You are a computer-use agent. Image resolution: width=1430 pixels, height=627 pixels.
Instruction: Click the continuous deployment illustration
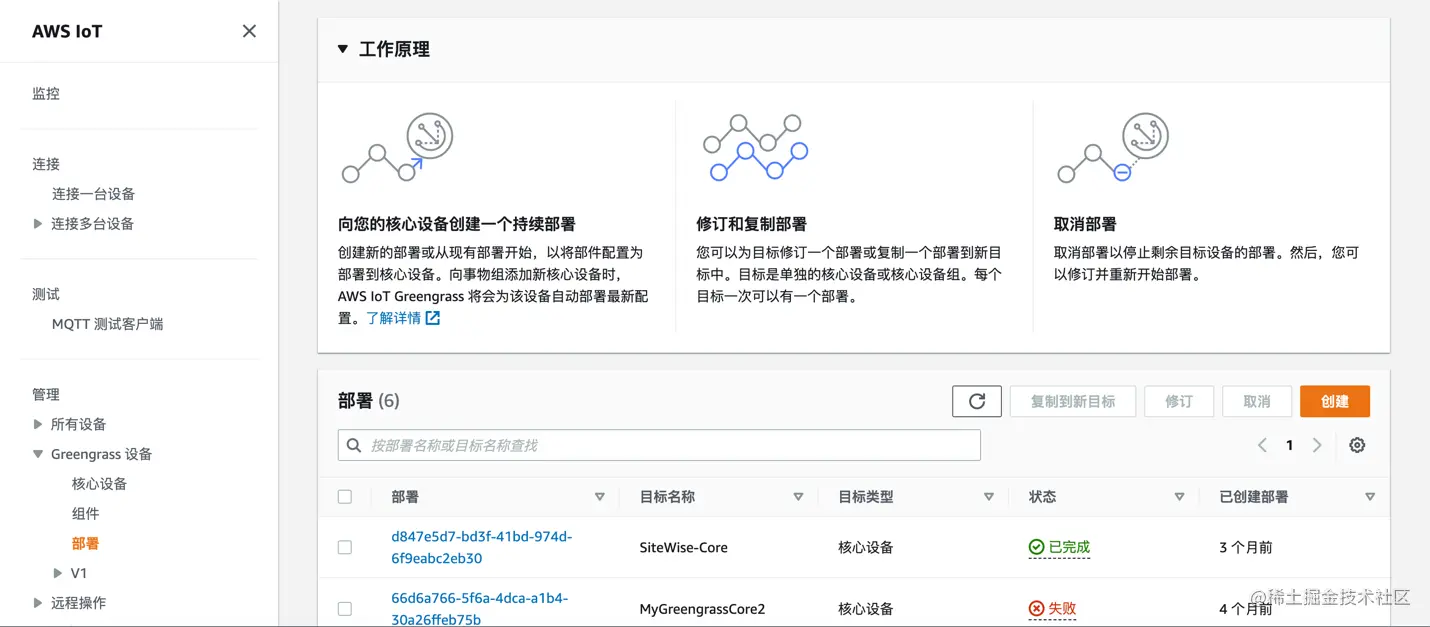point(398,149)
